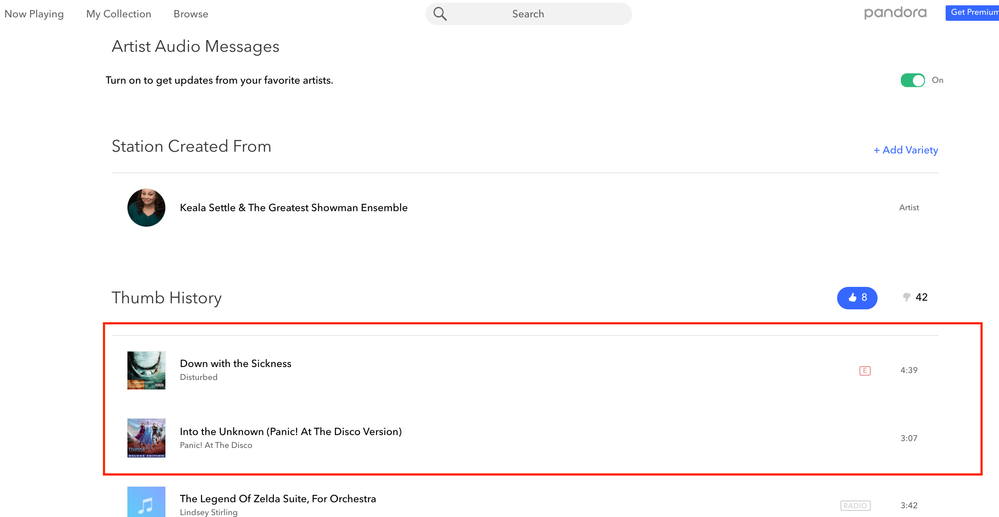
Task: Click the search magnifying glass icon
Action: point(440,14)
